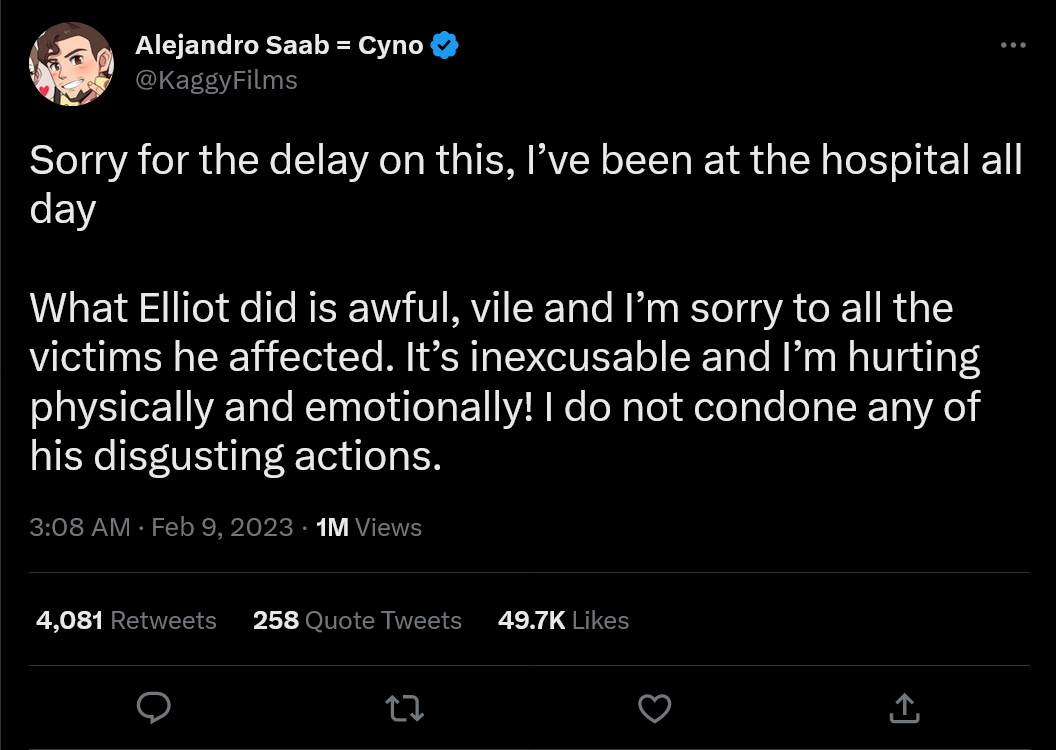This screenshot has width=1056, height=750.
Task: See who gave the 49.7K Likes
Action: coord(563,620)
